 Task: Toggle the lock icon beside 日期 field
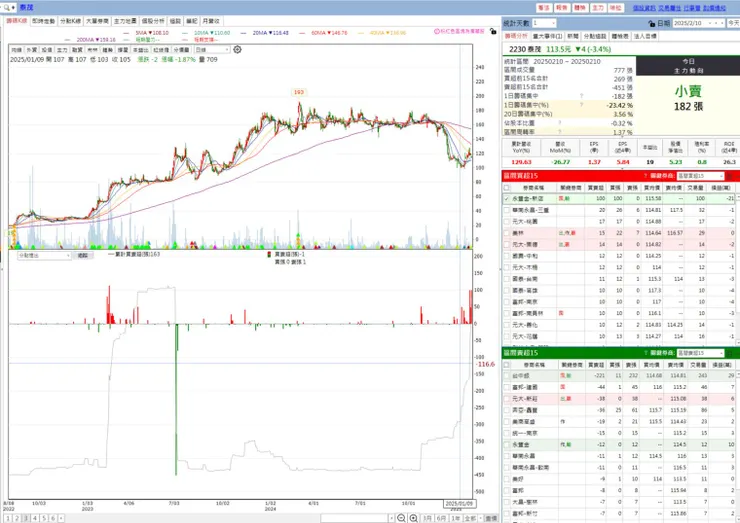652,23
